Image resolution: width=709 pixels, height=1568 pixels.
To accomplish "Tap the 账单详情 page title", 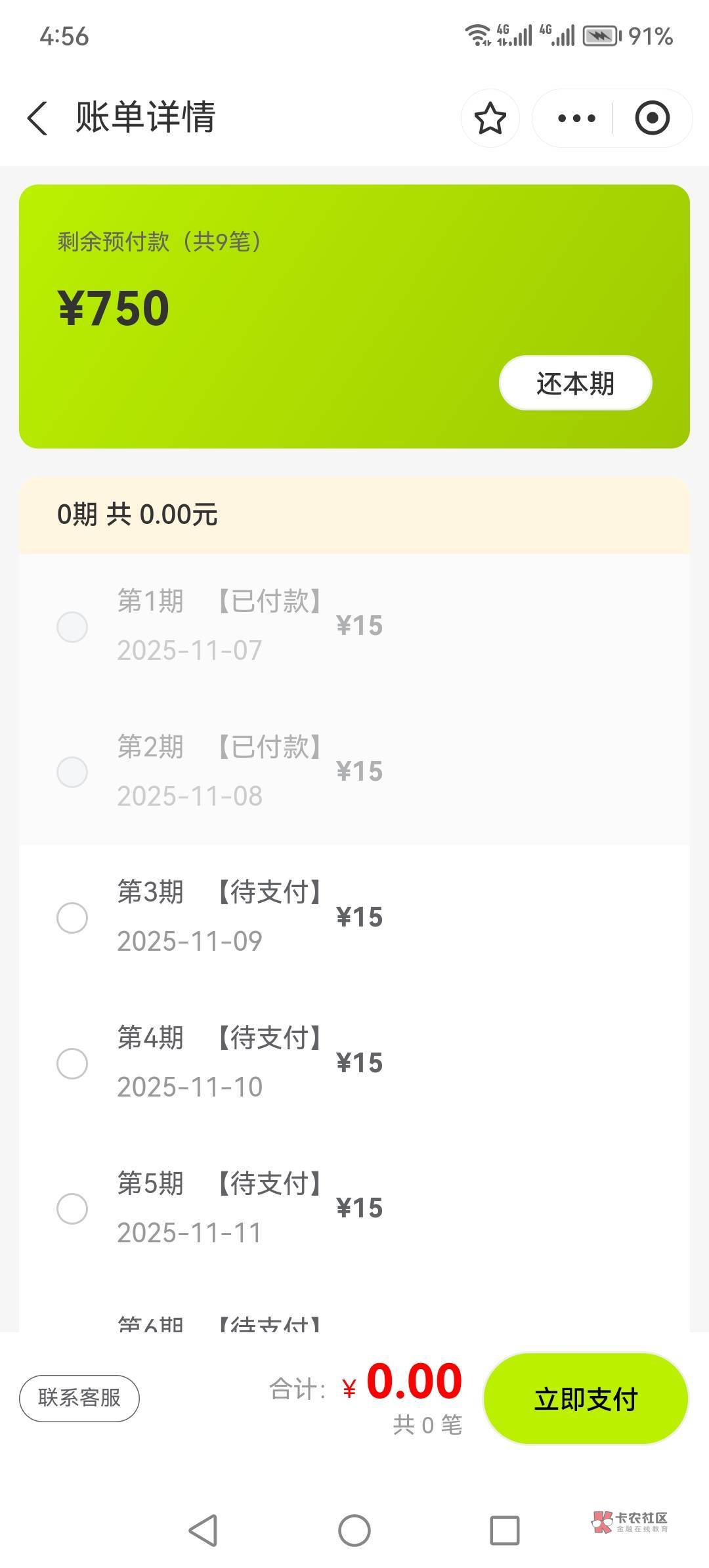I will click(146, 118).
